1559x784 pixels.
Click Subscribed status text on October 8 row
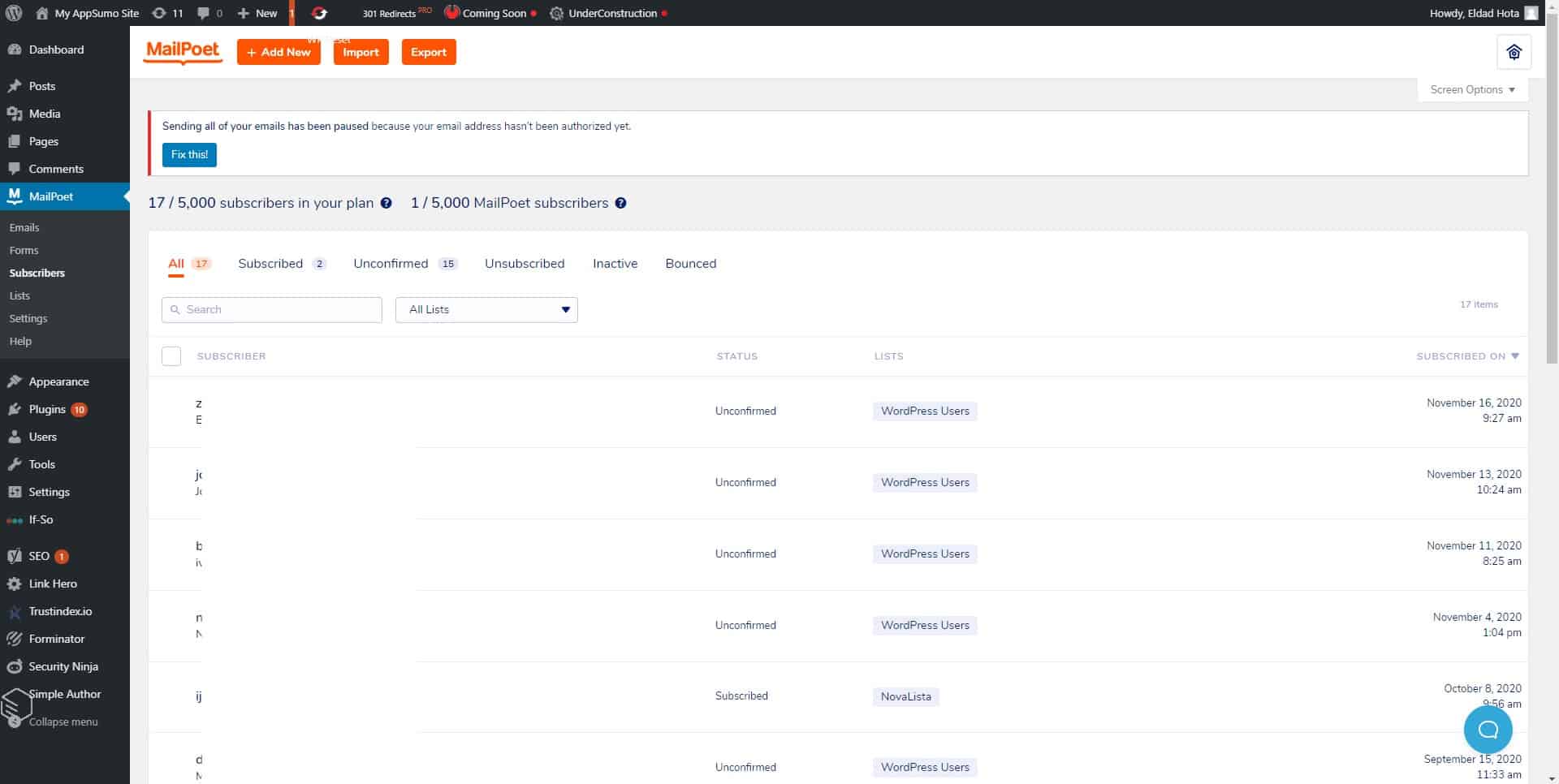[x=741, y=696]
